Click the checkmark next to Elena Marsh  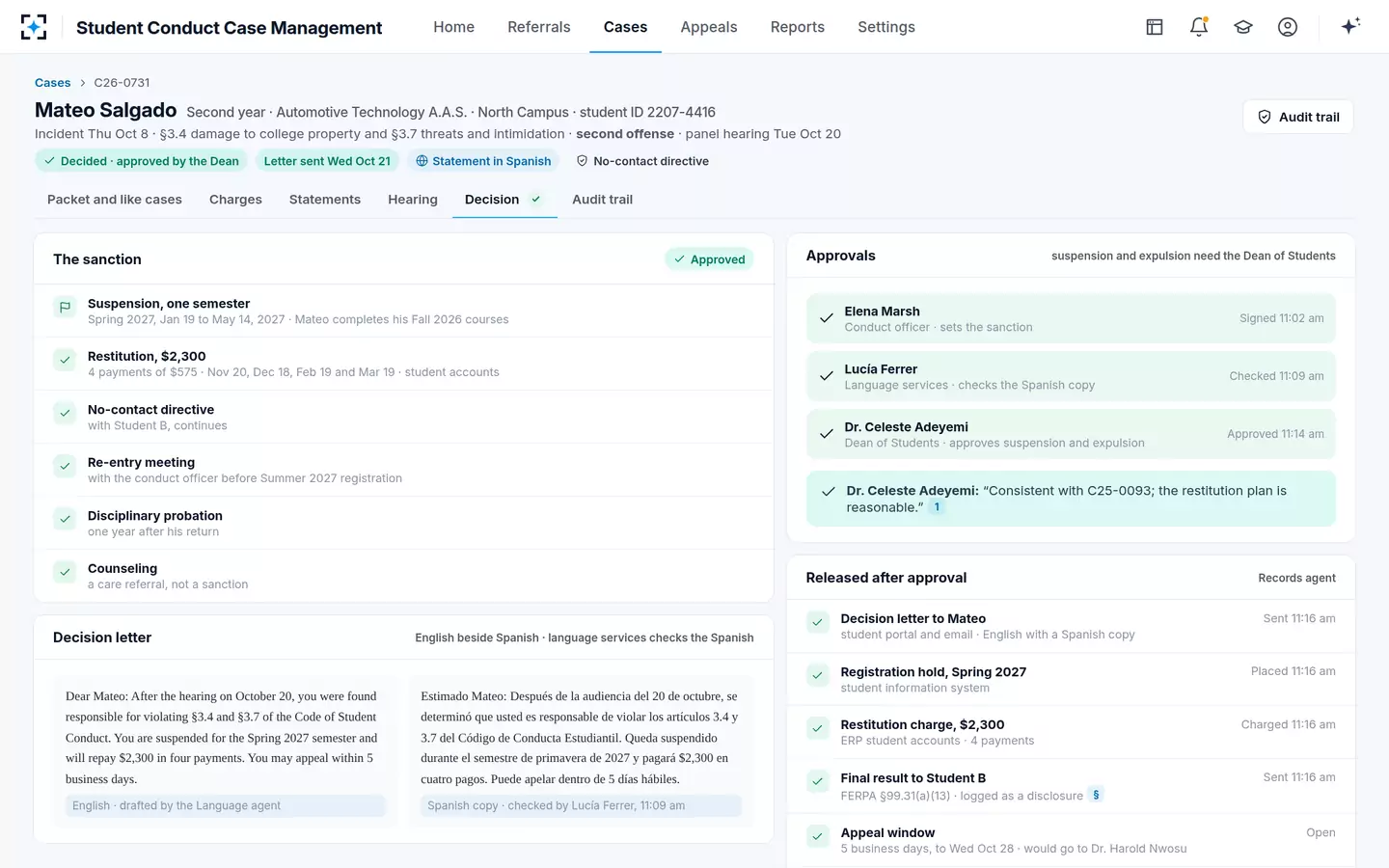[x=827, y=318]
